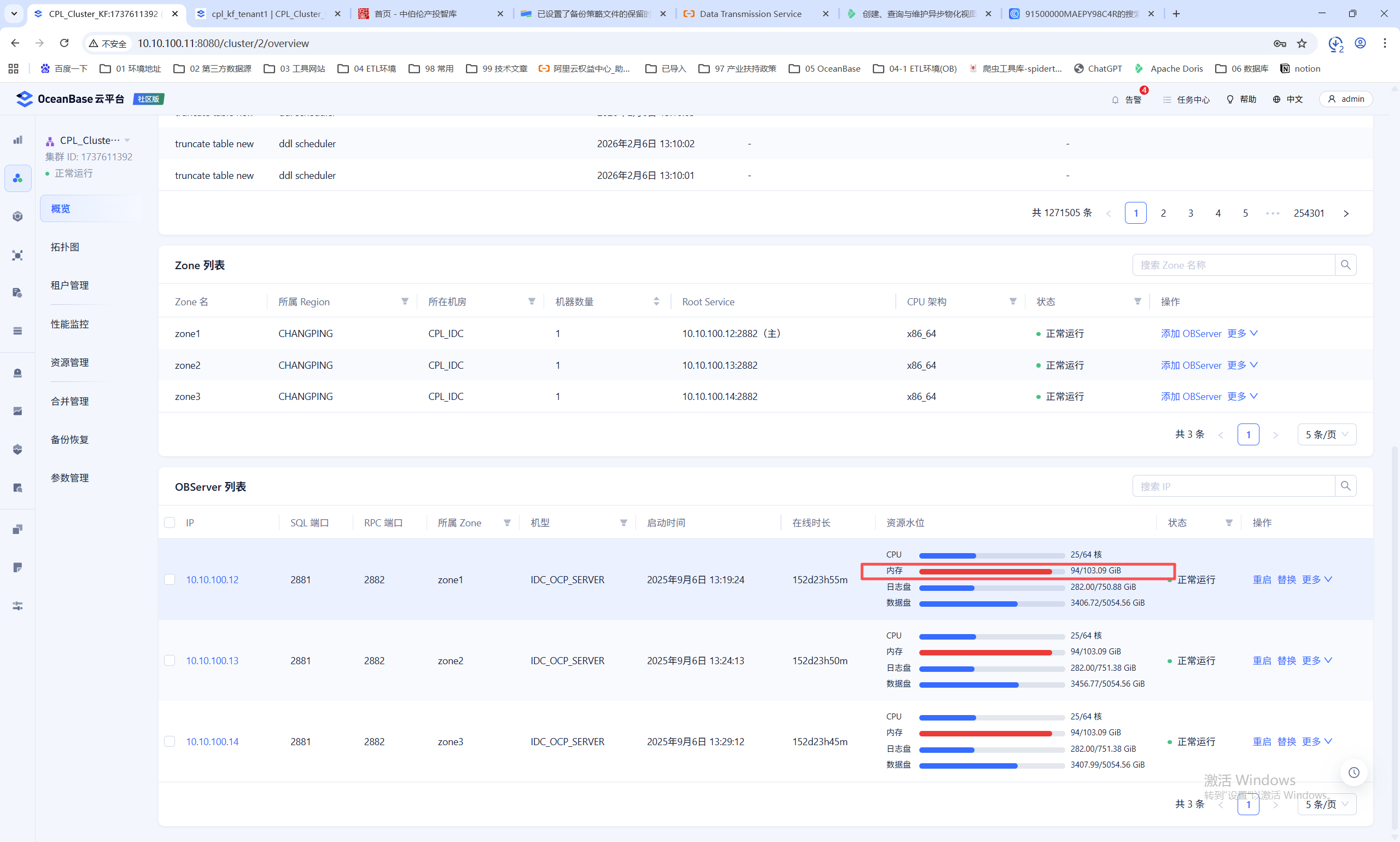Click the bar chart icon in left sidebar
1400x842 pixels.
click(18, 140)
